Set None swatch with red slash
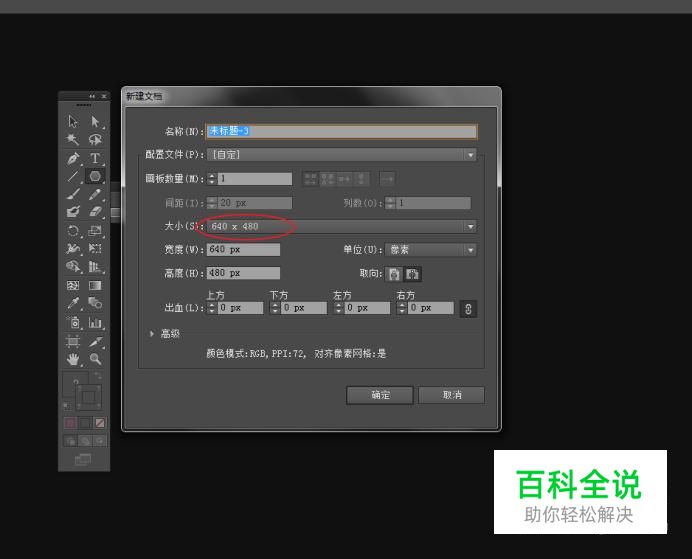Image resolution: width=692 pixels, height=559 pixels. [100, 423]
